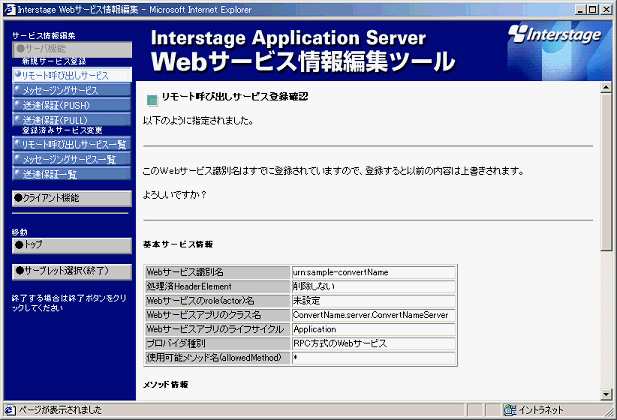This screenshot has height=420, width=617.
Task: Click the allowedMethod asterisk value cell
Action: pyautogui.click(x=374, y=358)
